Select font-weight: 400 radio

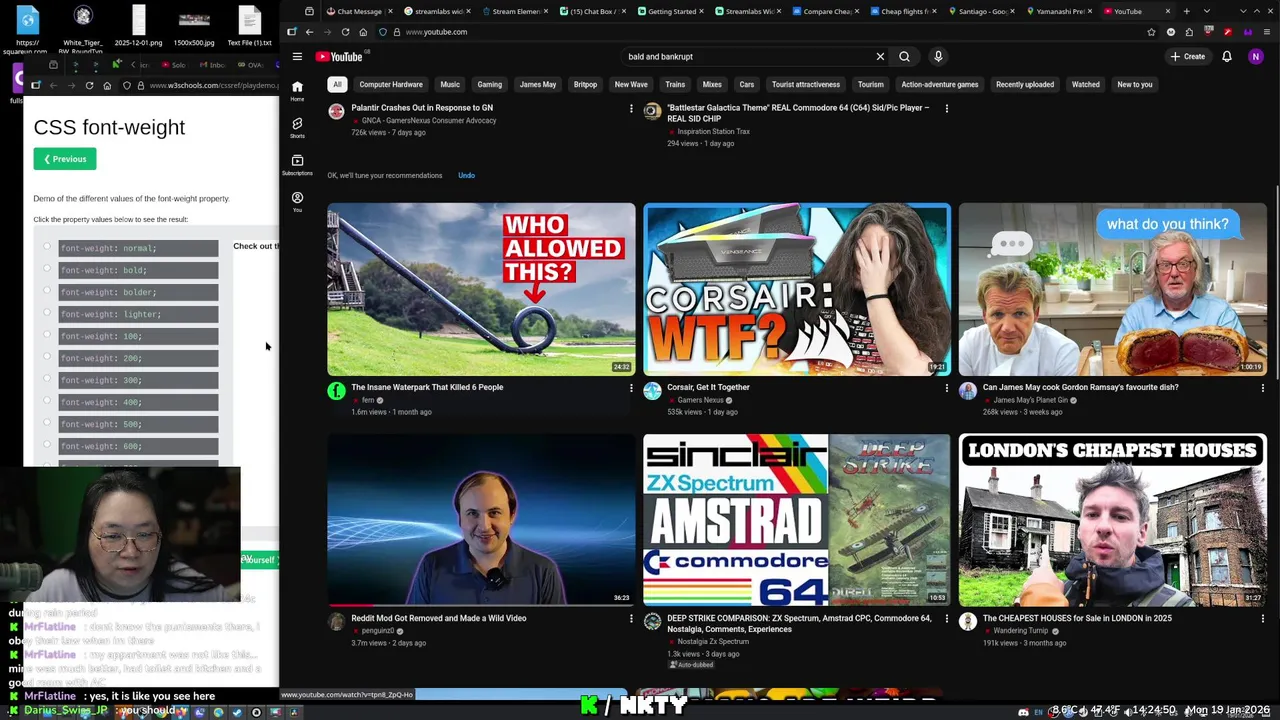tap(46, 401)
